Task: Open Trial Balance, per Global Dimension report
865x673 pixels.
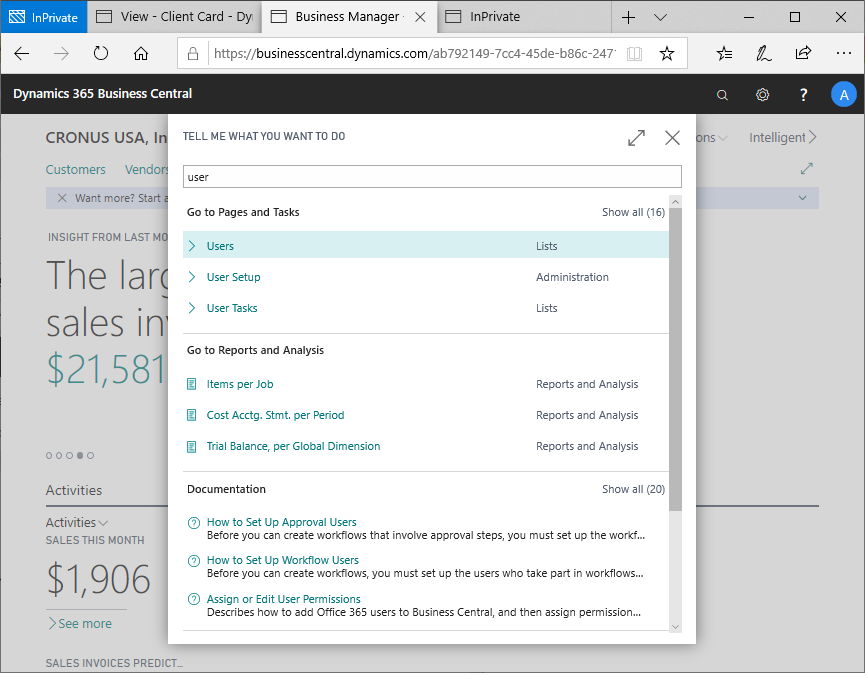Action: pyautogui.click(x=293, y=446)
